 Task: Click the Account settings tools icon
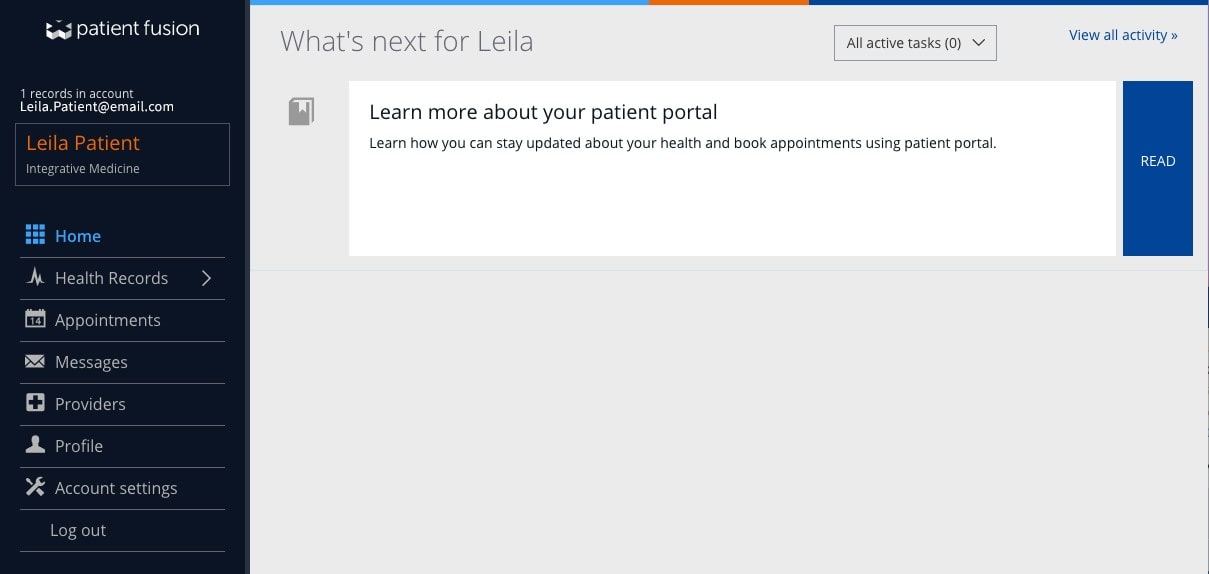[x=35, y=487]
